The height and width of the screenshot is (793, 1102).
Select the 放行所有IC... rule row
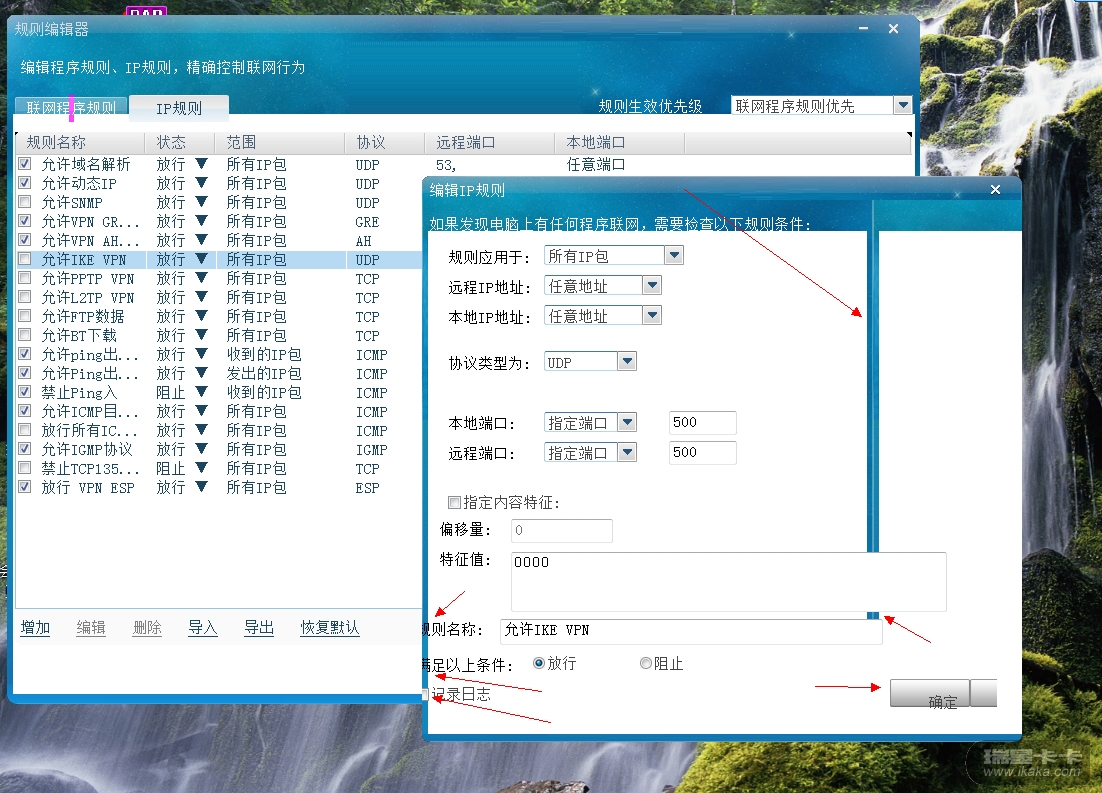(x=218, y=430)
